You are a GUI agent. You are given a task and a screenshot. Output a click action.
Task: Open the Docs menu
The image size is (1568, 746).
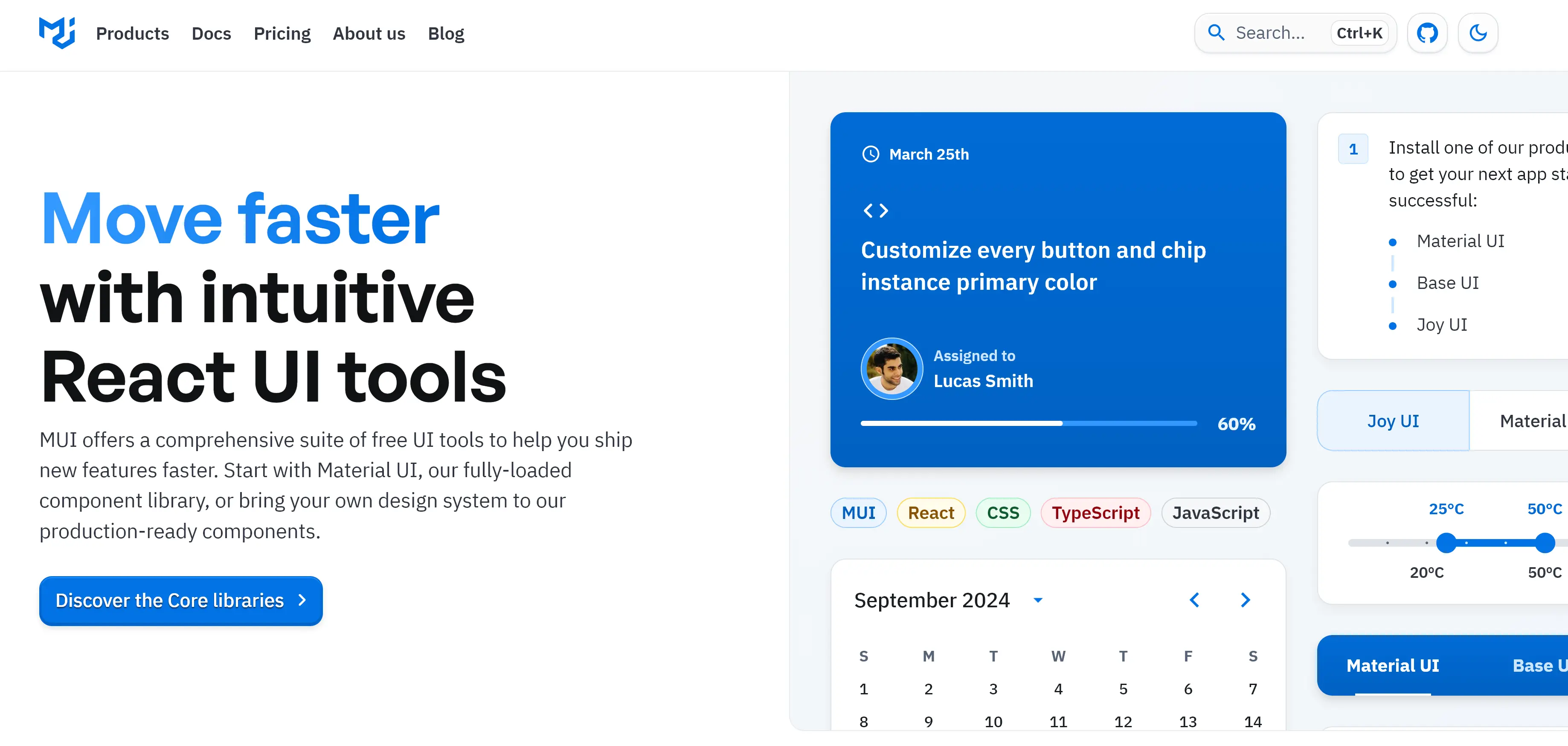tap(211, 33)
